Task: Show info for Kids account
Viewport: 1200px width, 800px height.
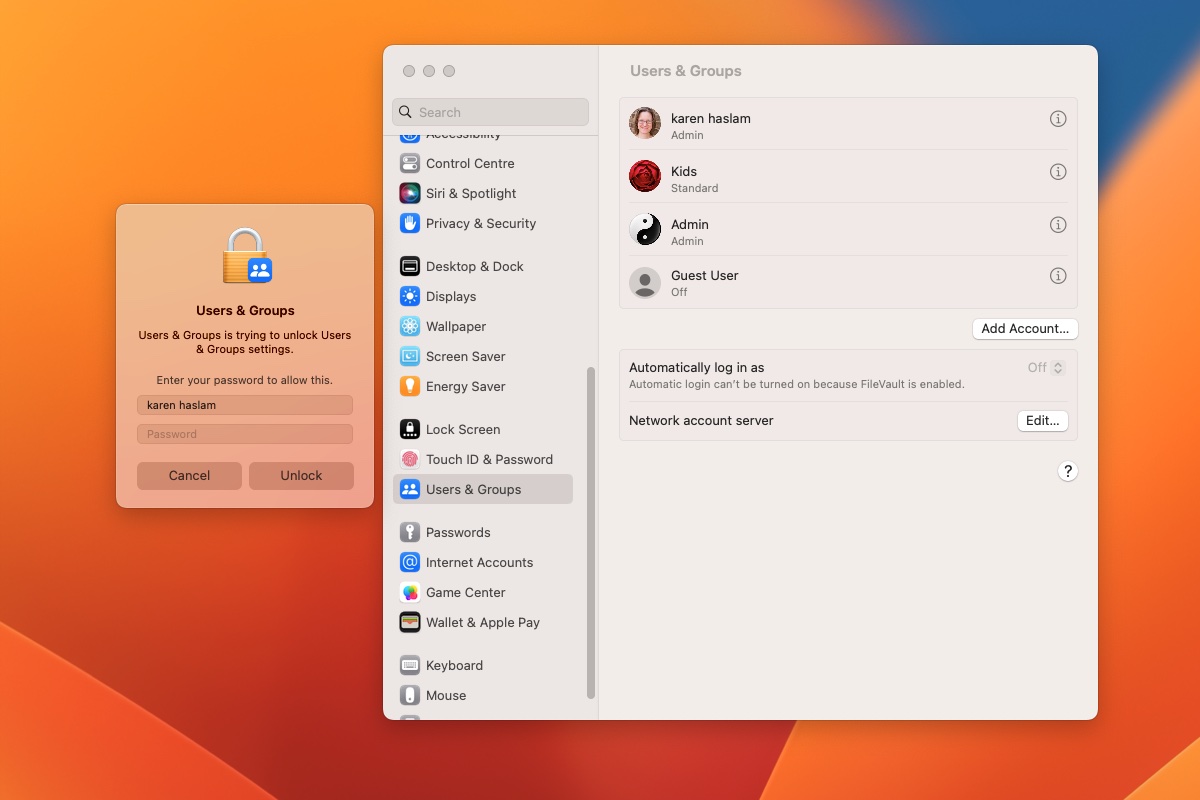Action: tap(1058, 171)
